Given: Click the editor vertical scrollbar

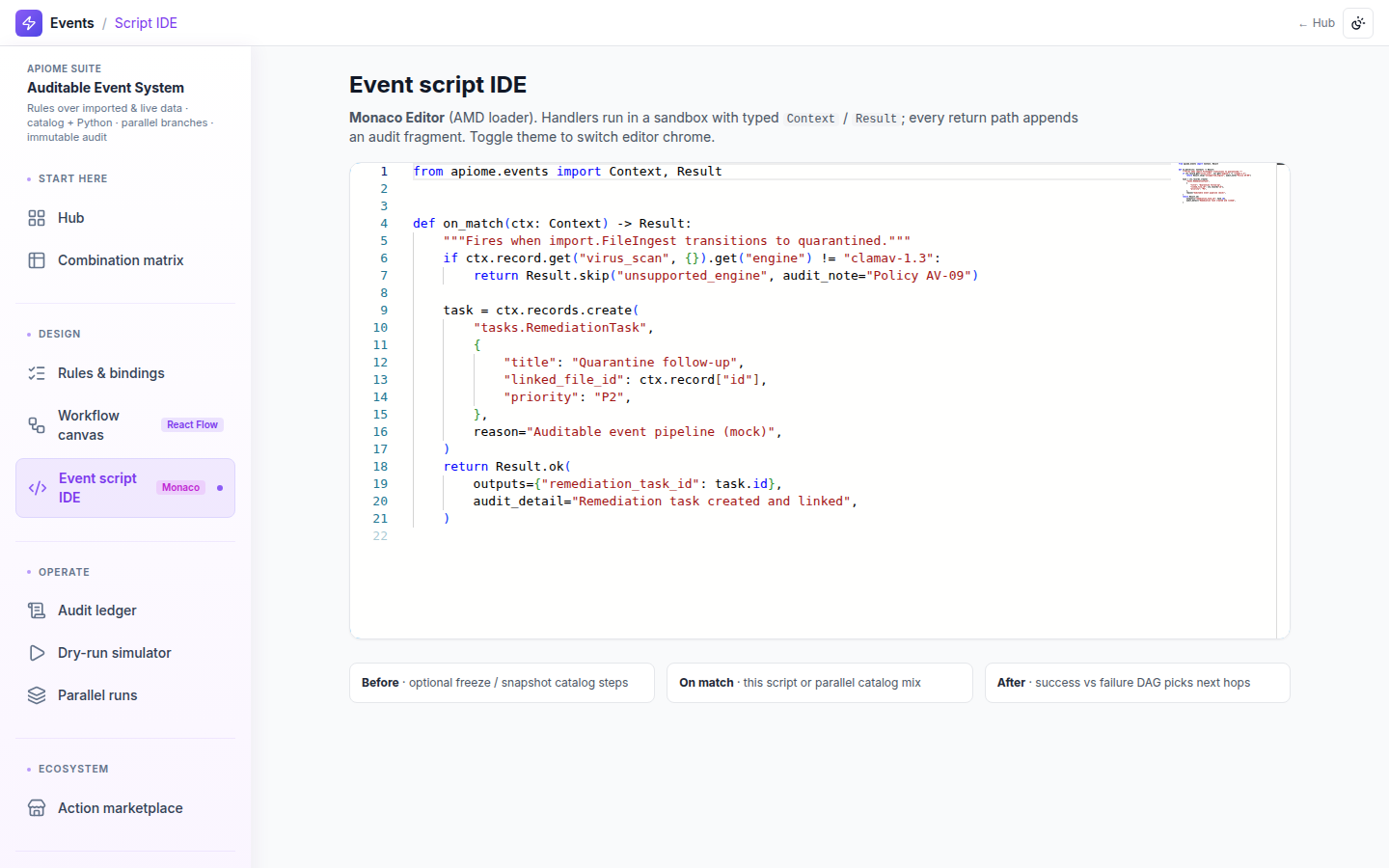Looking at the screenshot, I should click(x=1283, y=400).
